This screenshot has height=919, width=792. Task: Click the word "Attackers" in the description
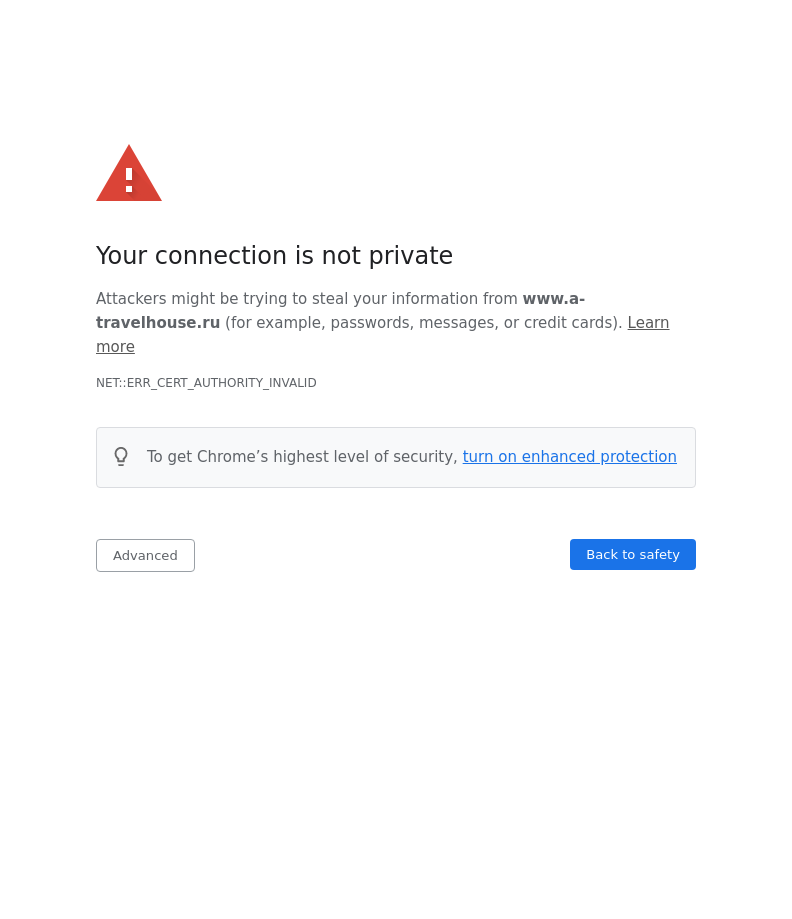pos(131,299)
